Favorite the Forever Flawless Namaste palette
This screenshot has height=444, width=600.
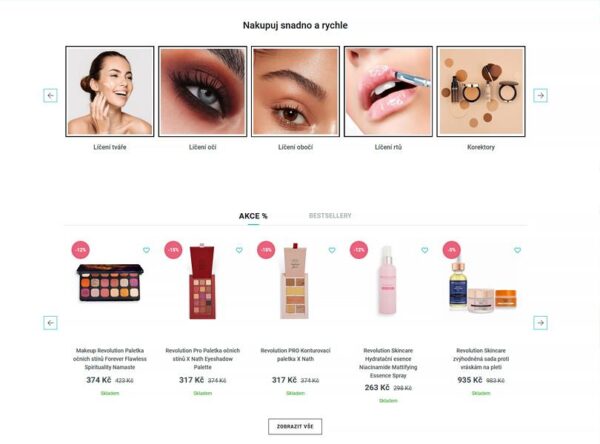point(146,250)
